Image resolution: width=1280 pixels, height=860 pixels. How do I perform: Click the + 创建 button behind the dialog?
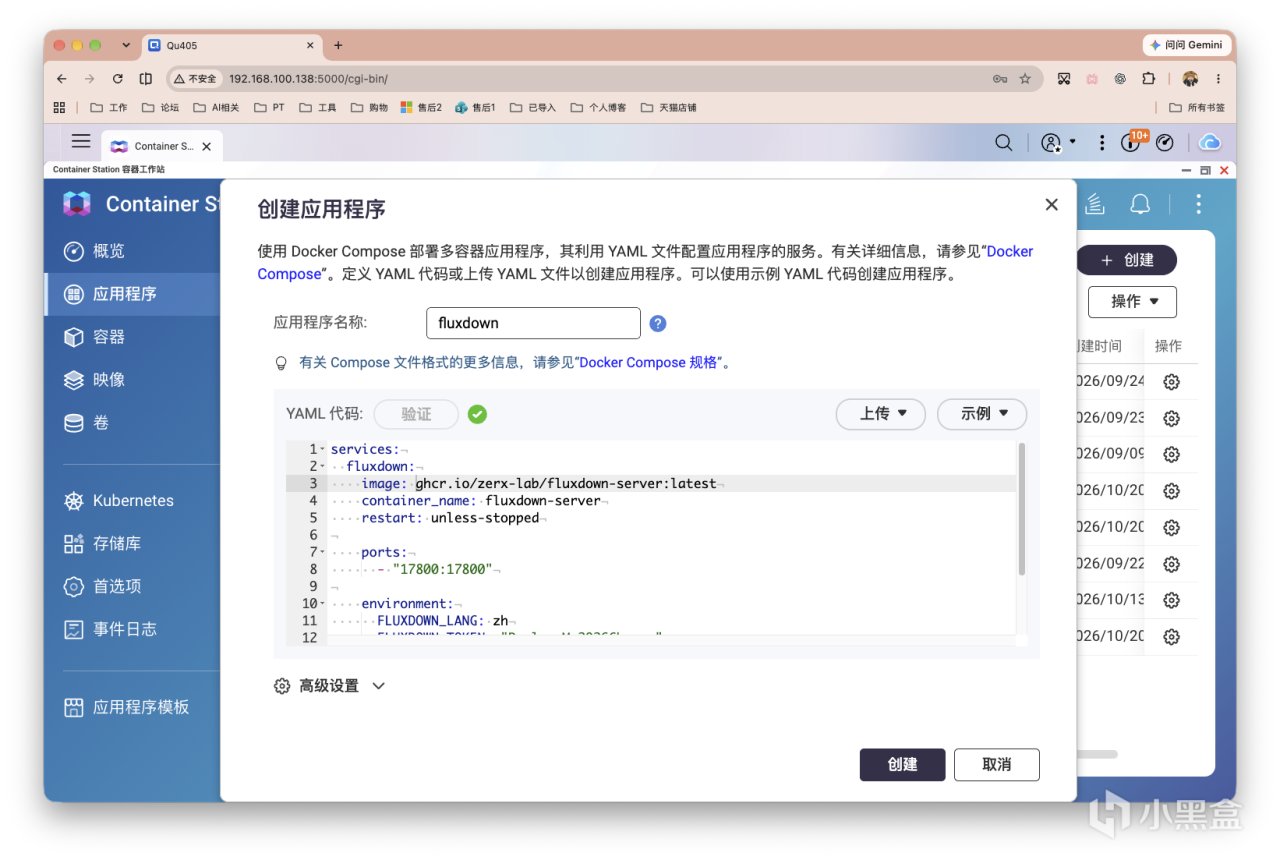(x=1127, y=260)
